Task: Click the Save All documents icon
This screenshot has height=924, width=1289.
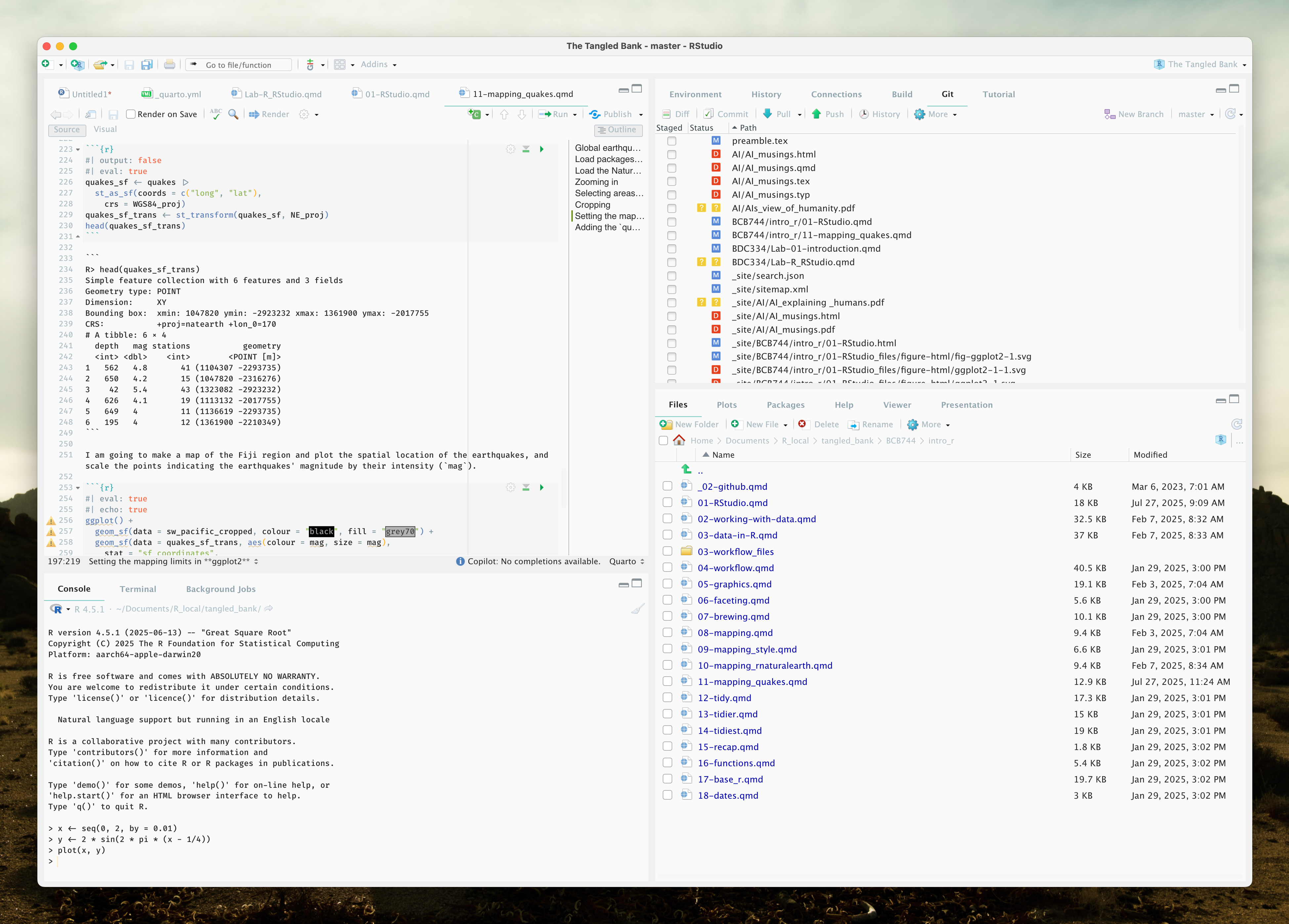Action: click(x=146, y=65)
